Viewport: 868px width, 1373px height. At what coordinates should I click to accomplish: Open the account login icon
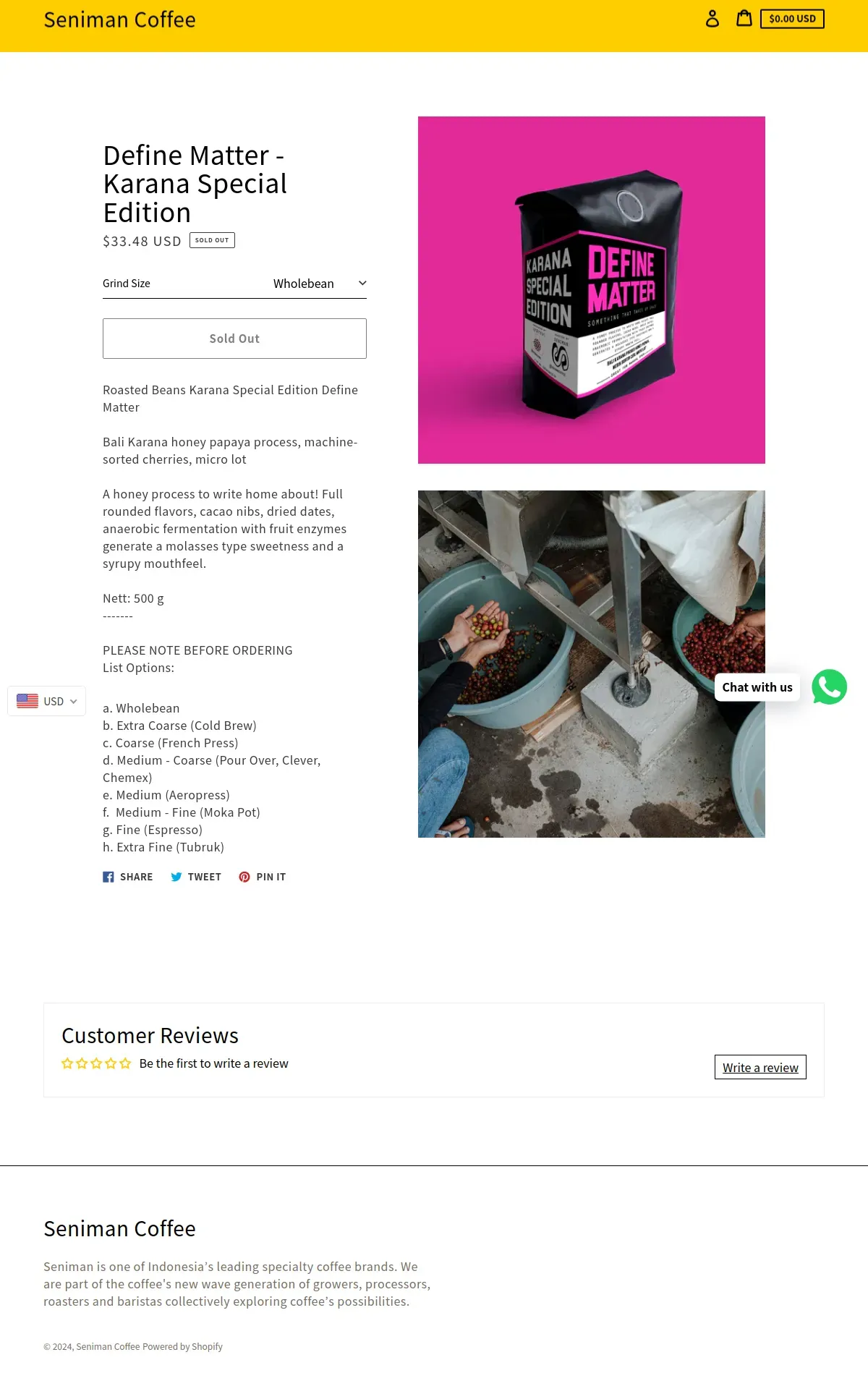(x=712, y=19)
